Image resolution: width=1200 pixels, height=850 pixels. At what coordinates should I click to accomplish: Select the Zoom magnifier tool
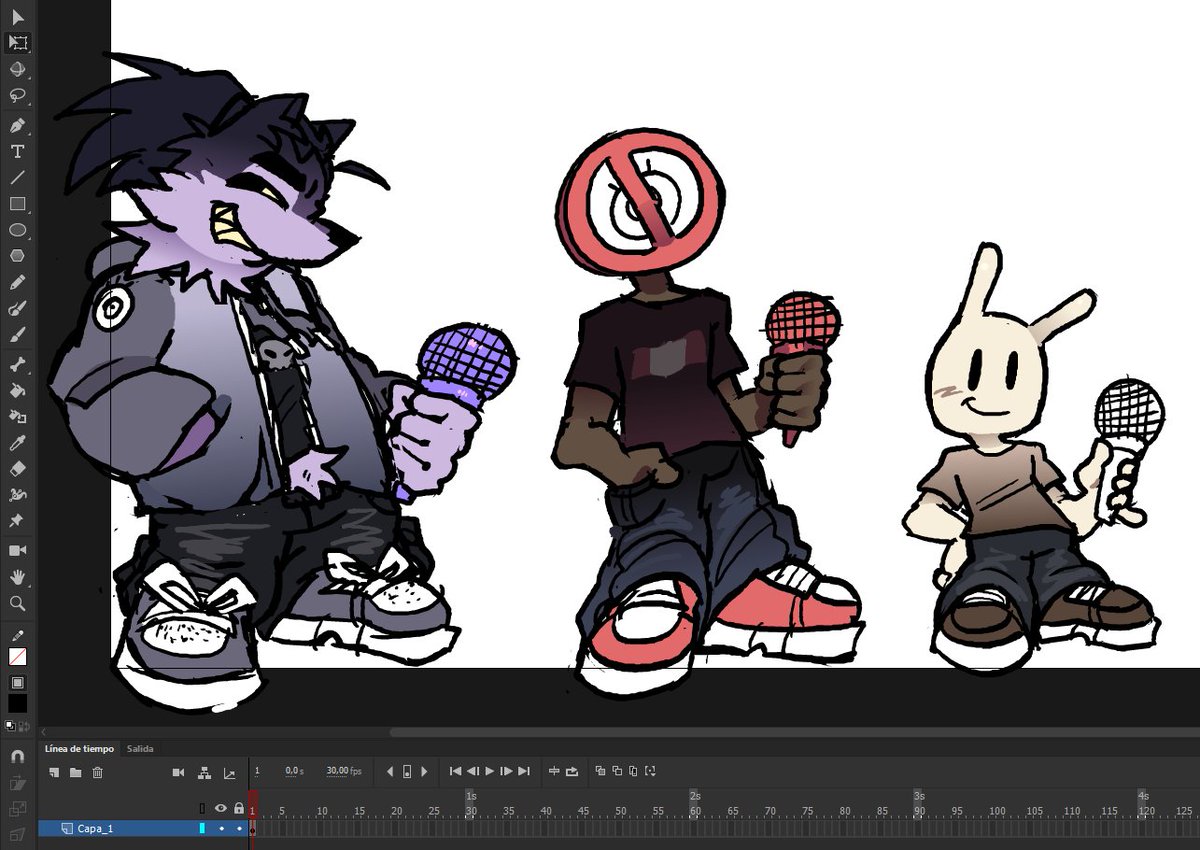pyautogui.click(x=17, y=603)
